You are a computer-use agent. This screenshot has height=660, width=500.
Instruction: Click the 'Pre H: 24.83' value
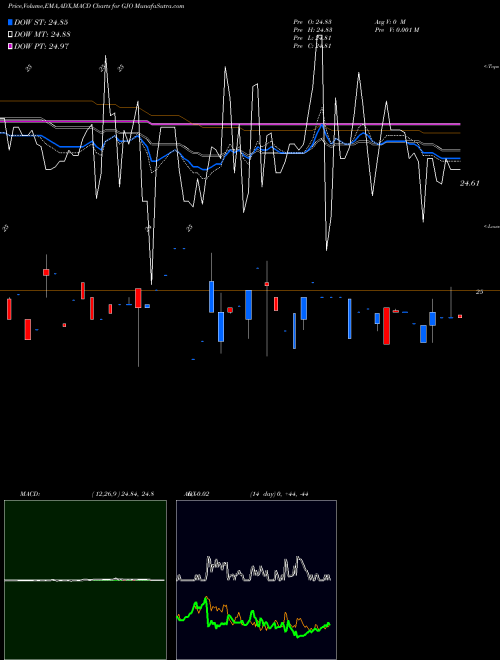315,30
